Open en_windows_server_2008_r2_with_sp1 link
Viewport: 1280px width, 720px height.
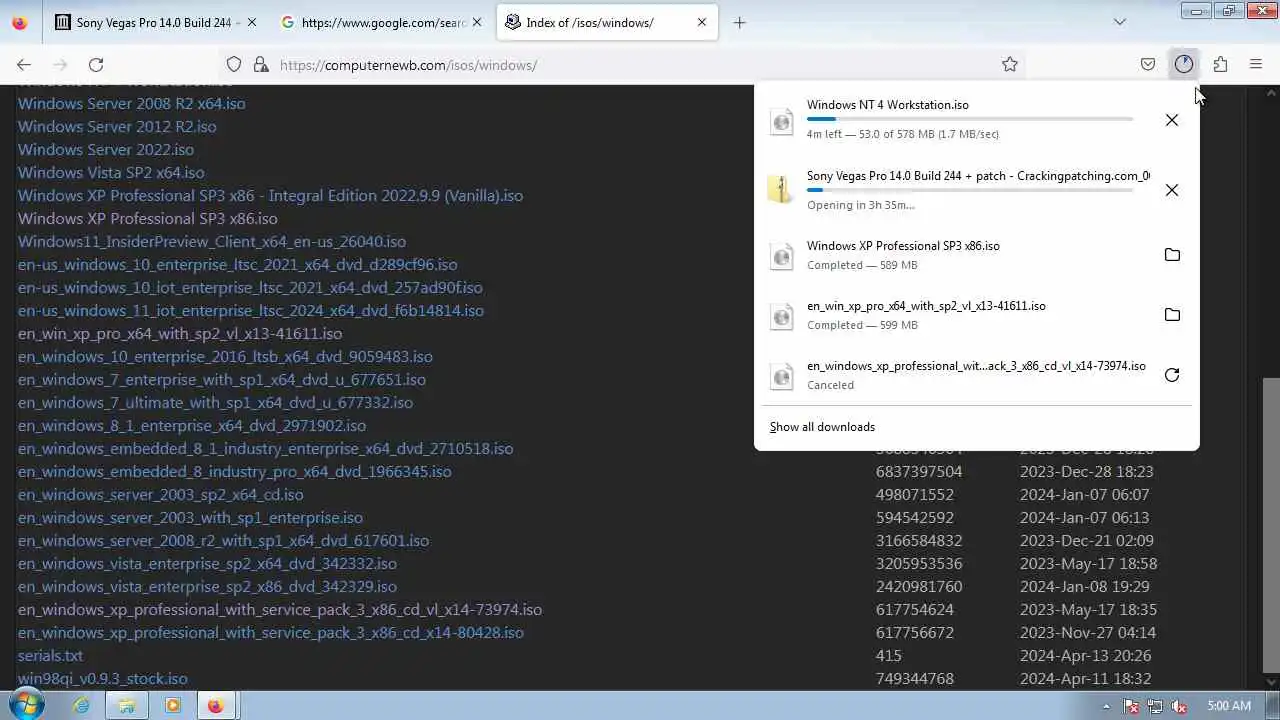point(223,540)
